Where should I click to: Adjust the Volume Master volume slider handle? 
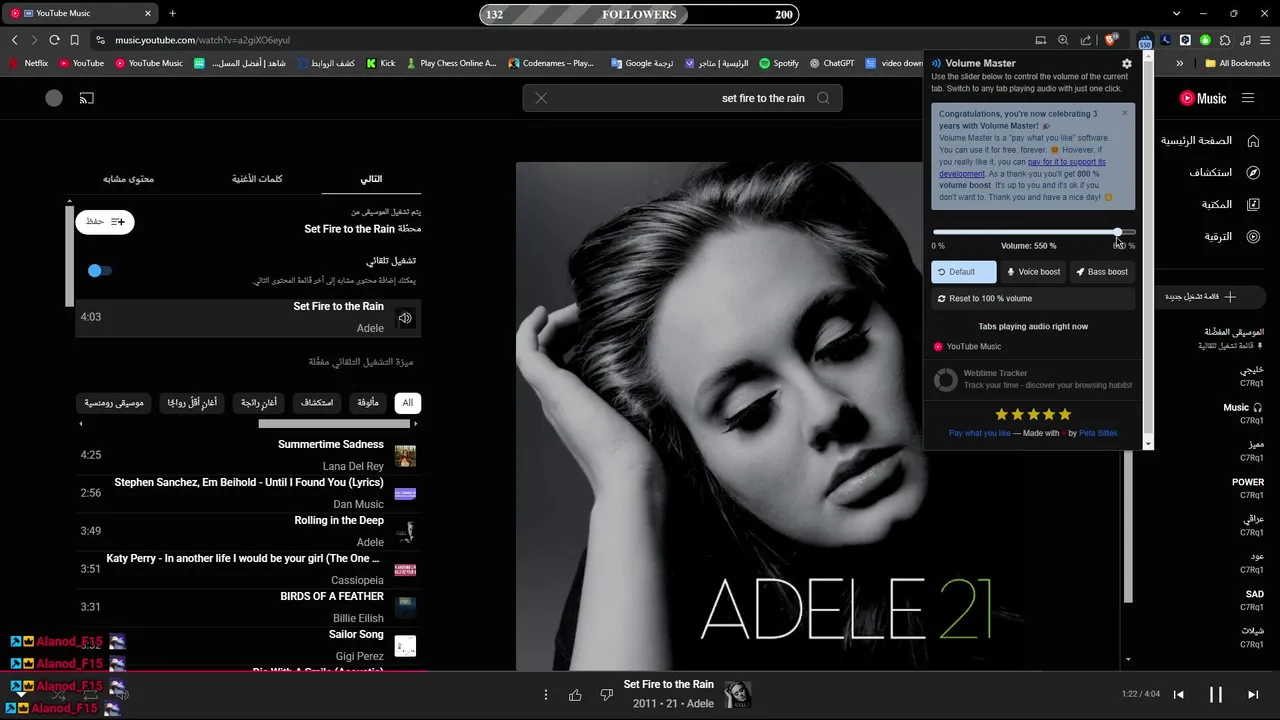1117,232
